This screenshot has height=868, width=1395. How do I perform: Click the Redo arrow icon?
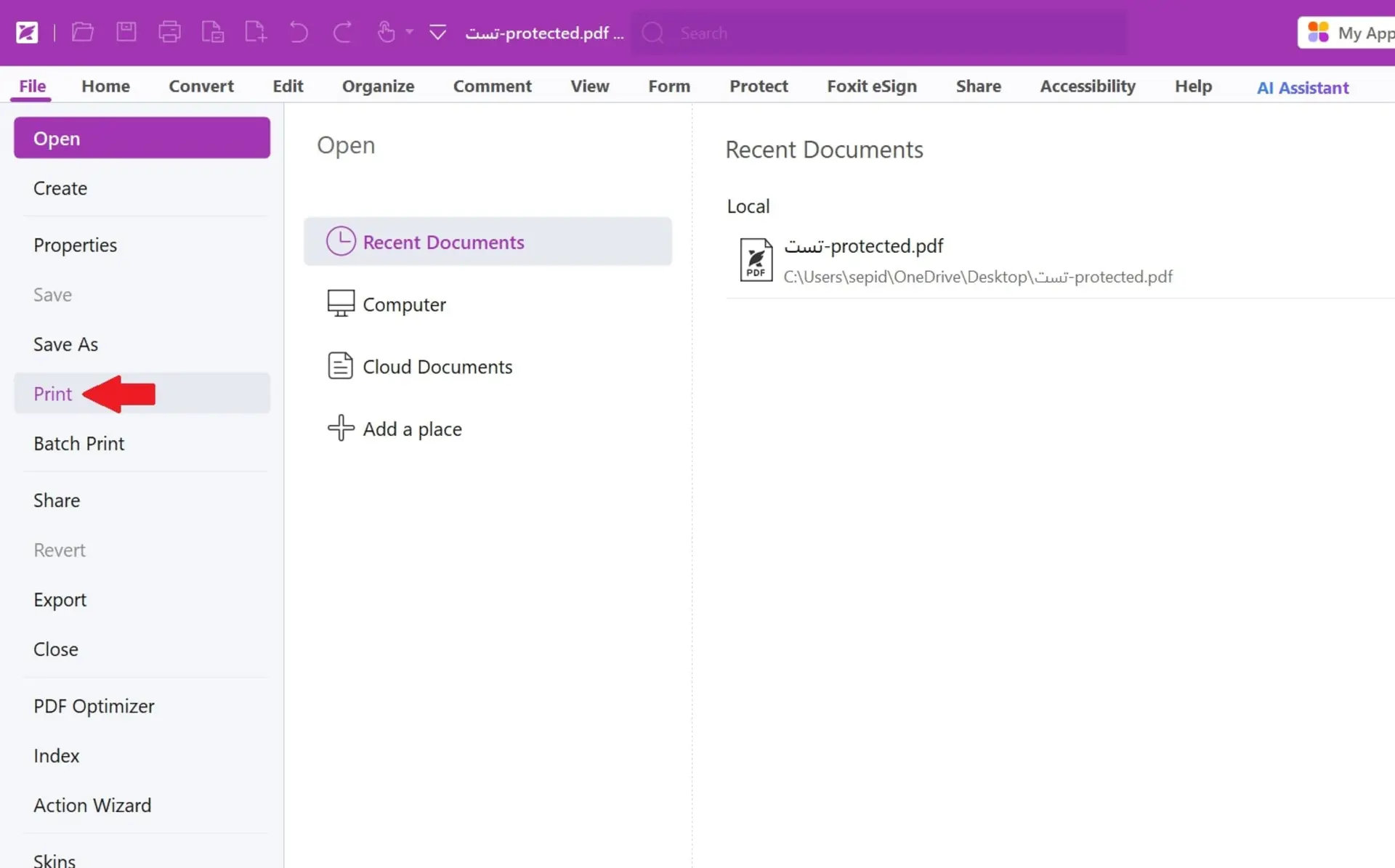(x=342, y=32)
